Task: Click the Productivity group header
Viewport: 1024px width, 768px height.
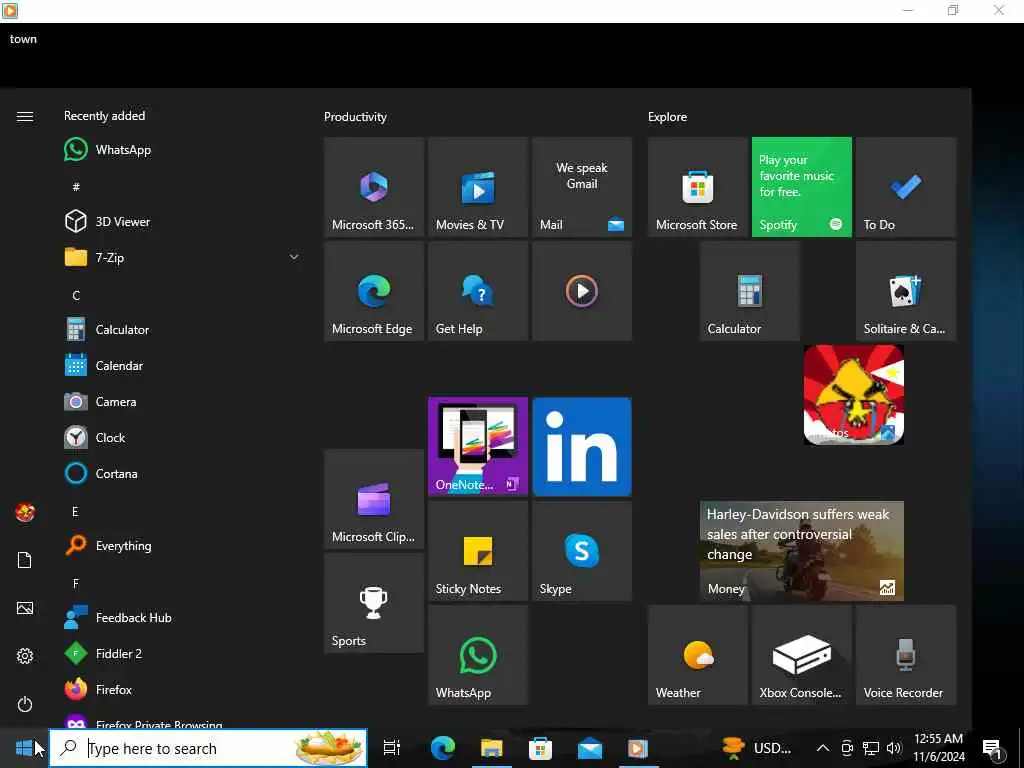Action: click(355, 117)
